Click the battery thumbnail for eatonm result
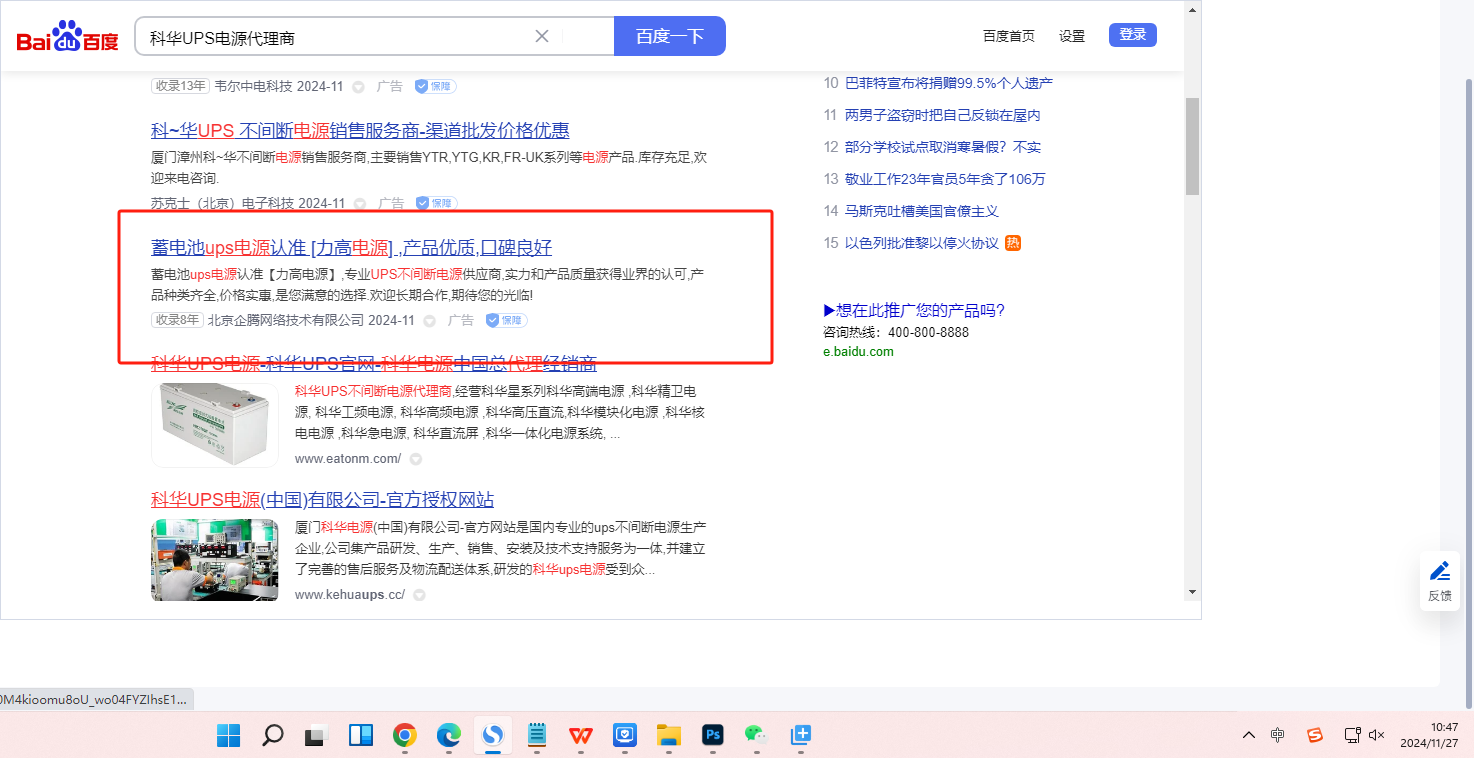The height and width of the screenshot is (758, 1474). click(215, 425)
